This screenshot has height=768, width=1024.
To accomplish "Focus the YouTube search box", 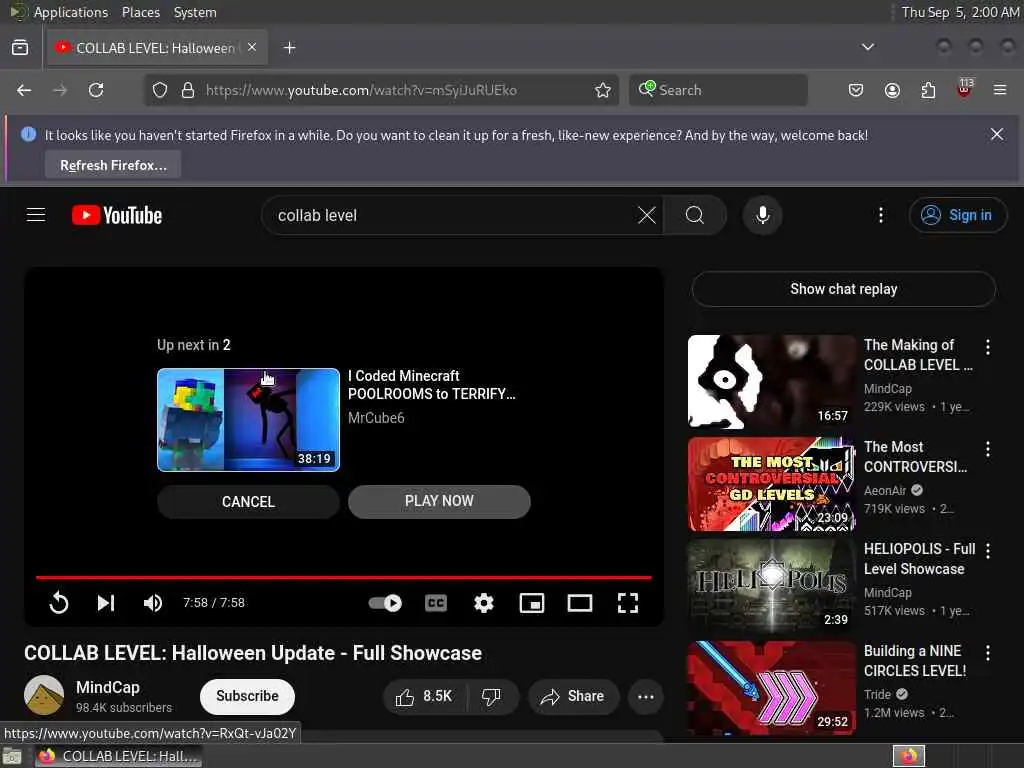I will (x=451, y=215).
